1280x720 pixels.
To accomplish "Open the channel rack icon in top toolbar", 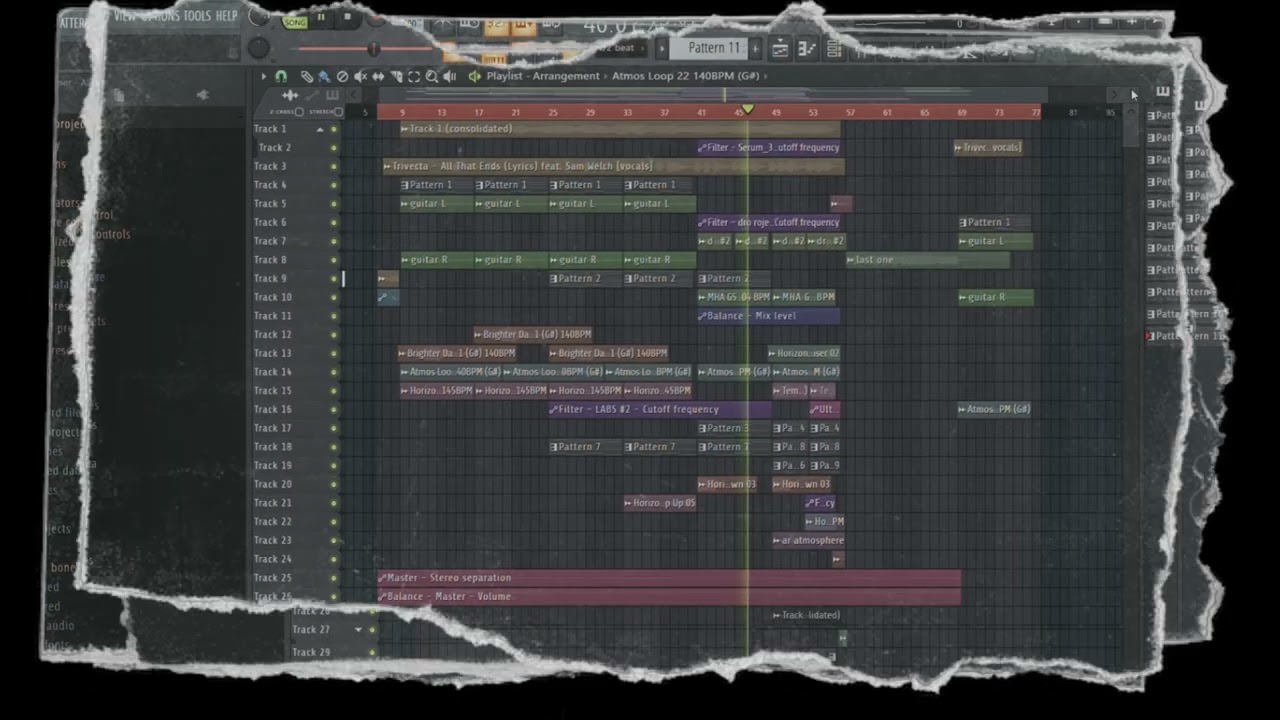I will pyautogui.click(x=832, y=48).
